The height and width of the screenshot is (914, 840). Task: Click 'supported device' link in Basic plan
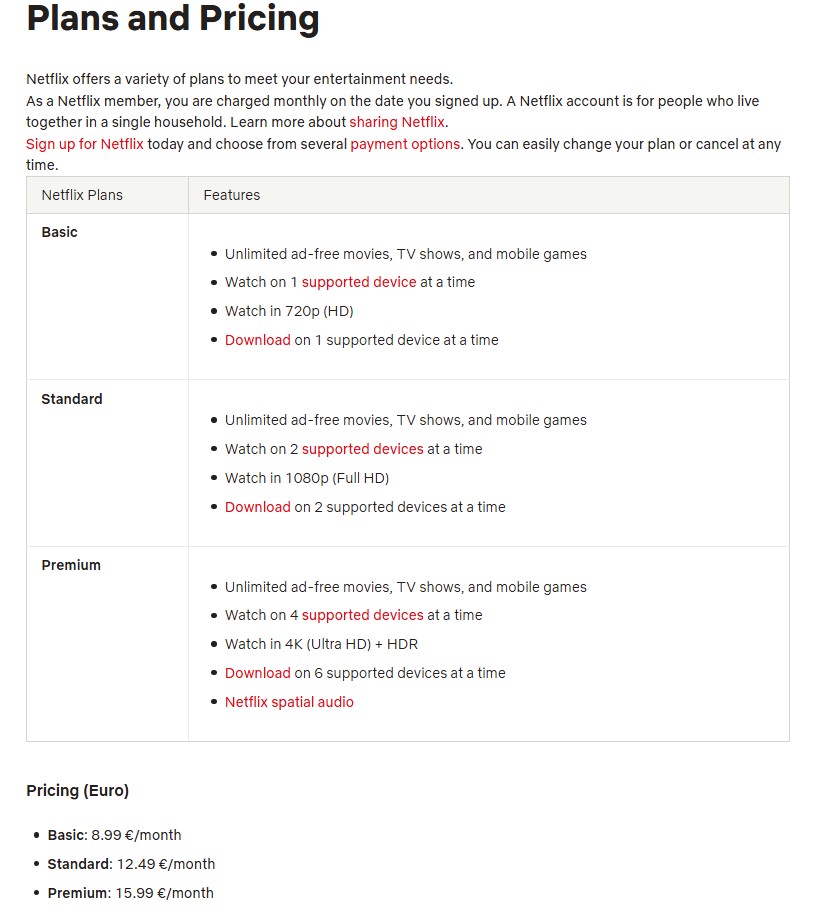tap(359, 282)
